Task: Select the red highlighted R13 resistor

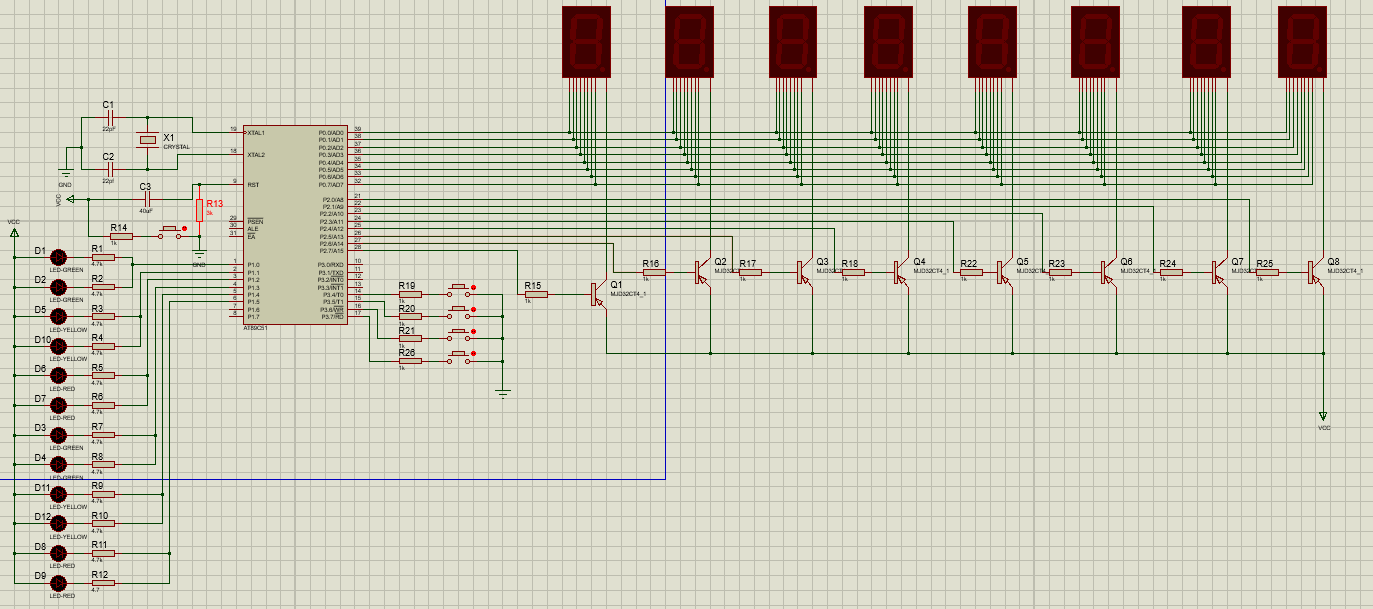Action: click(x=199, y=210)
